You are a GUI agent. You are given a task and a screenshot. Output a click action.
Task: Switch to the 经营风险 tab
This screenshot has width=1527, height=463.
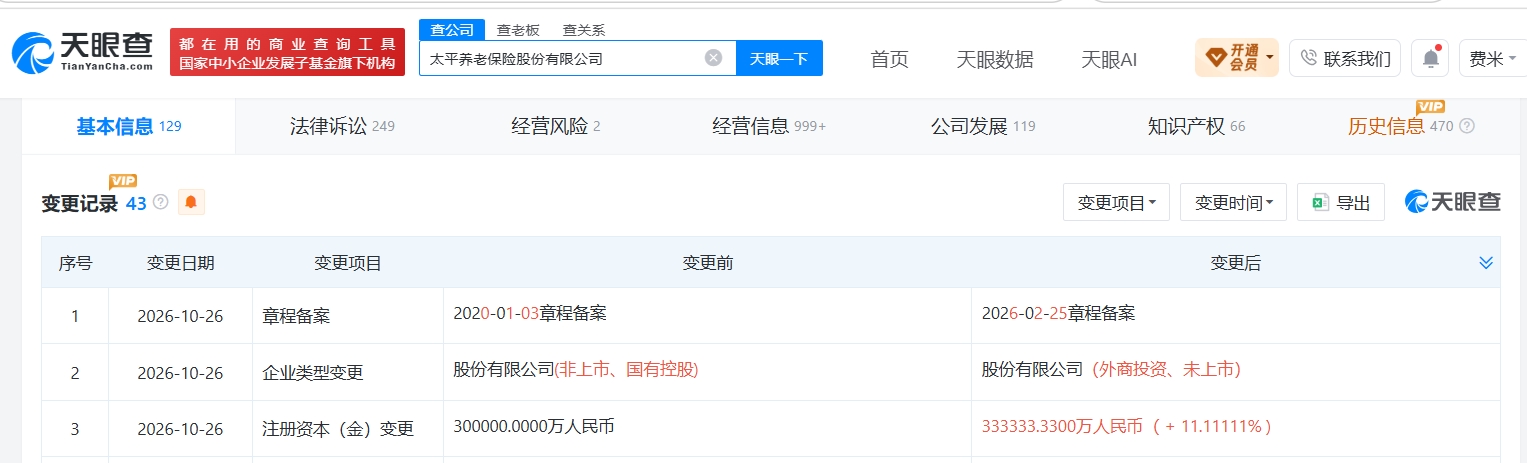[555, 127]
